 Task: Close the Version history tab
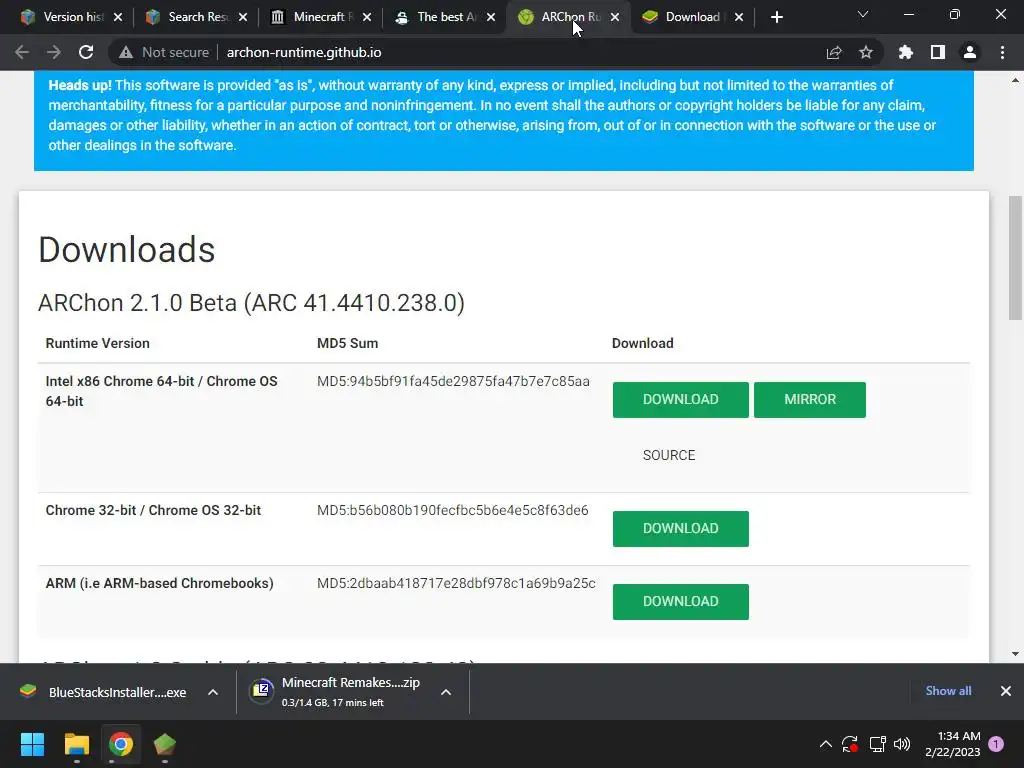point(118,17)
